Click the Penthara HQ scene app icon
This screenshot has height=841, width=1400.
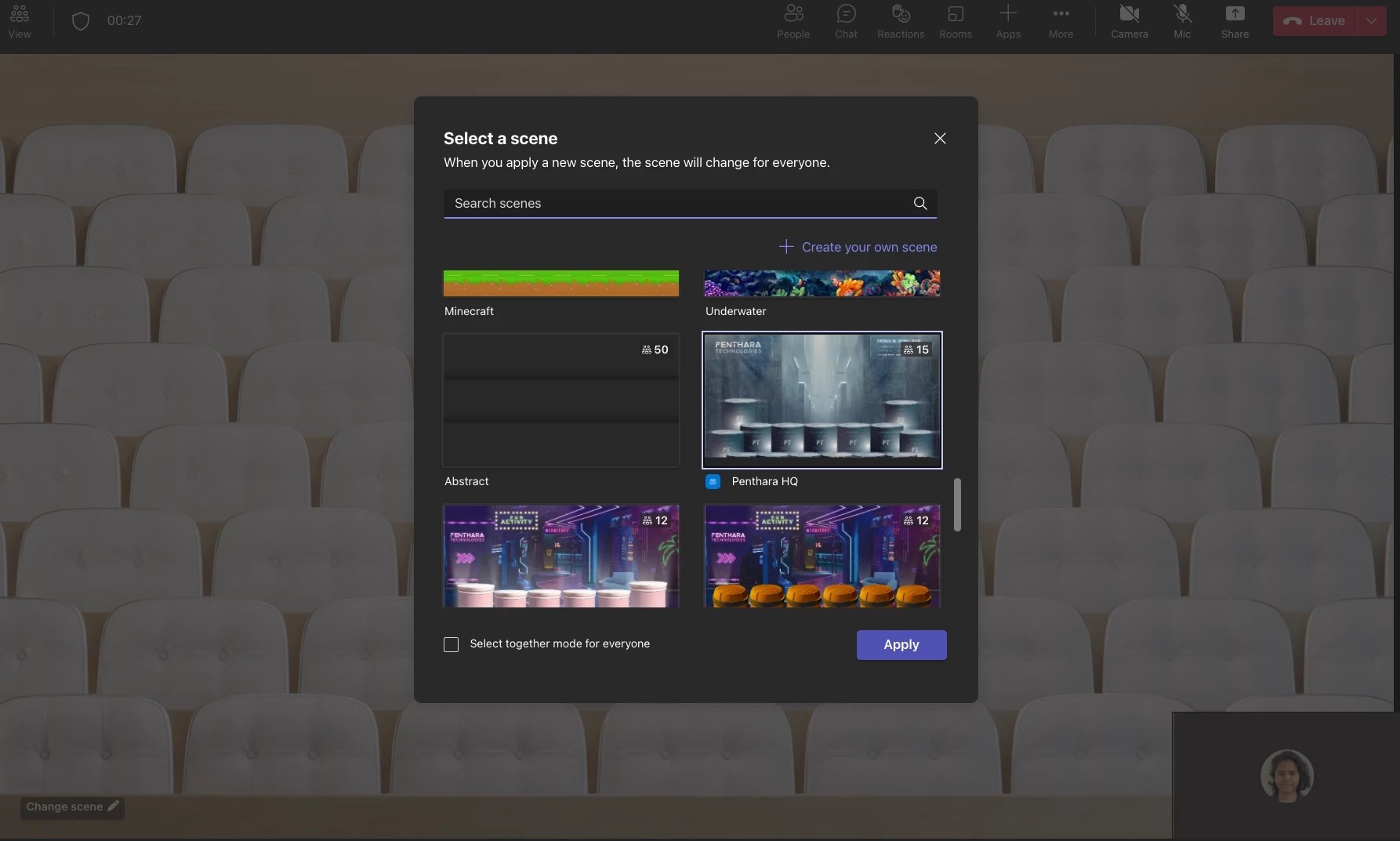[x=713, y=482]
